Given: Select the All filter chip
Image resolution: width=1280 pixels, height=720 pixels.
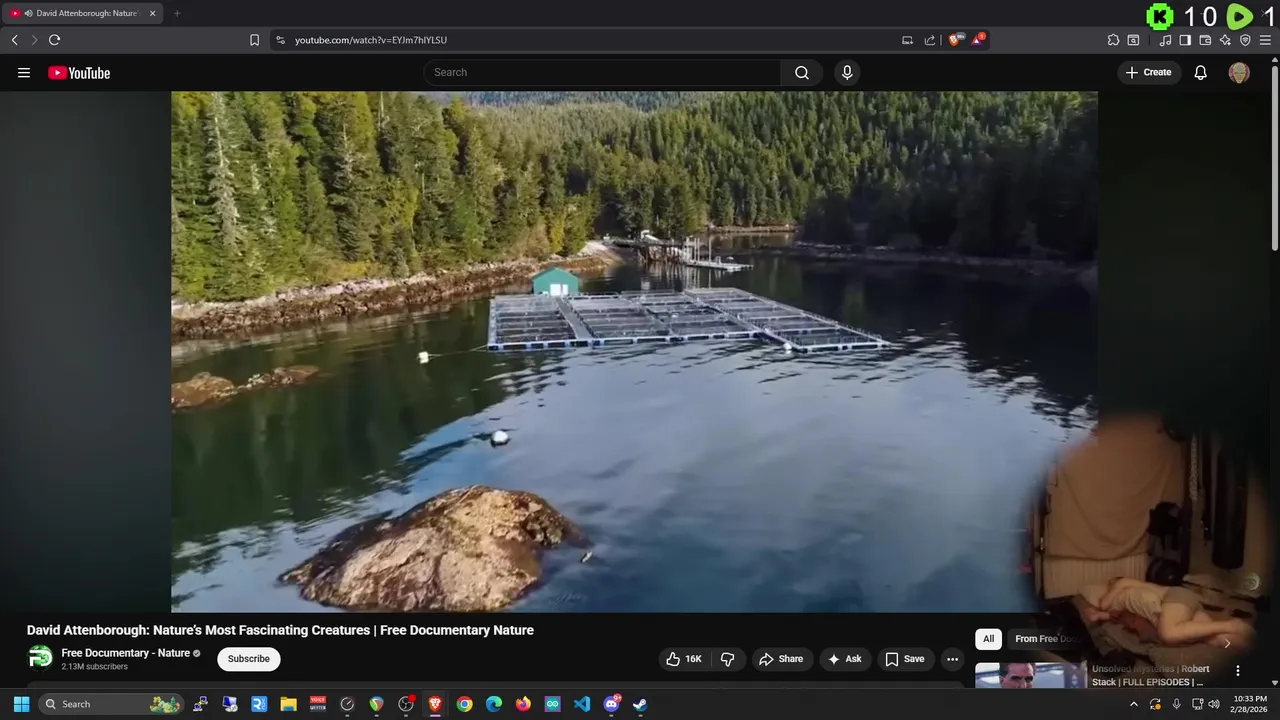Looking at the screenshot, I should pos(988,639).
